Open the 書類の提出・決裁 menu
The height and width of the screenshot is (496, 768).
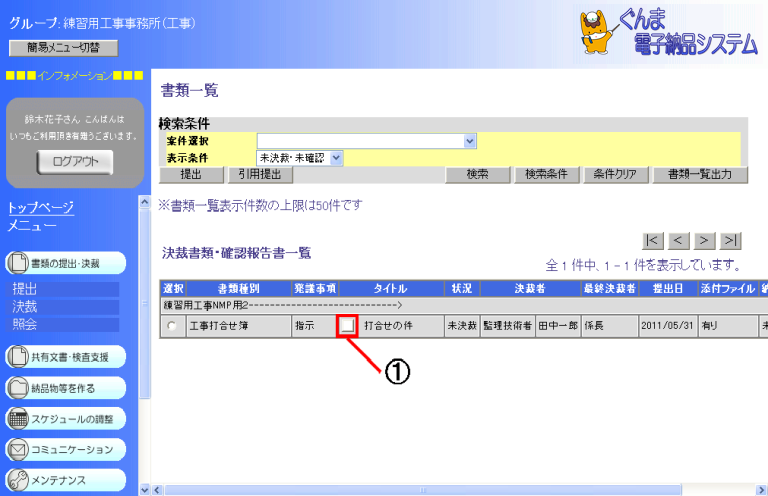coord(66,263)
